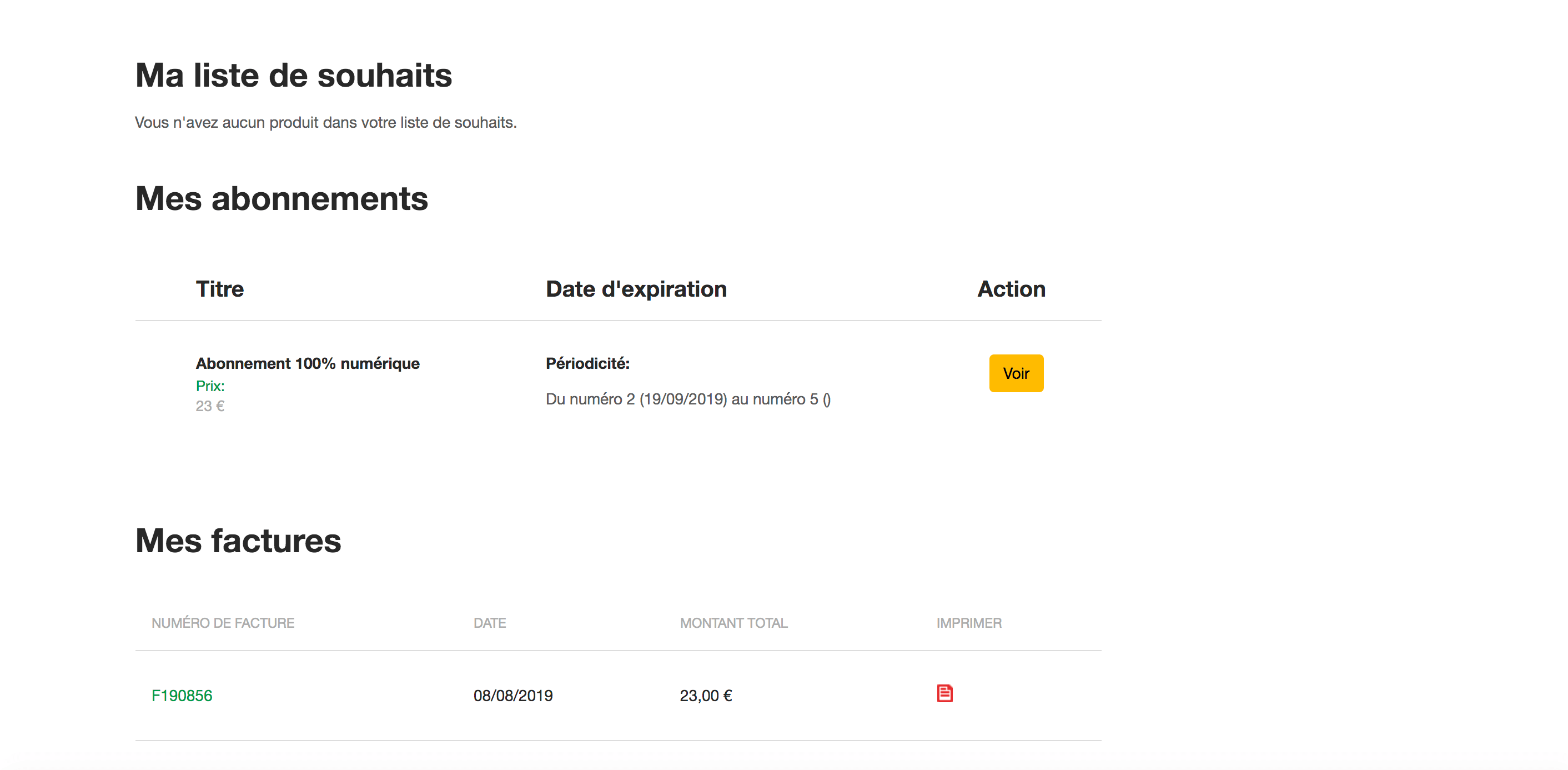This screenshot has height=770, width=1568.
Task: Click the NUMÉRO DE FACTURE column header
Action: pyautogui.click(x=223, y=623)
